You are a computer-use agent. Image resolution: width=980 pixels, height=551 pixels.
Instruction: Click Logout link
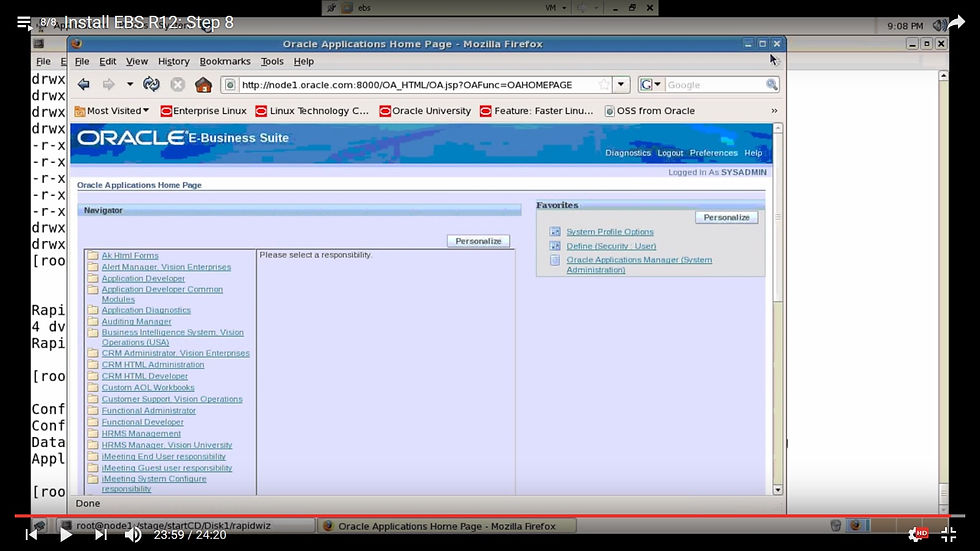click(x=670, y=153)
